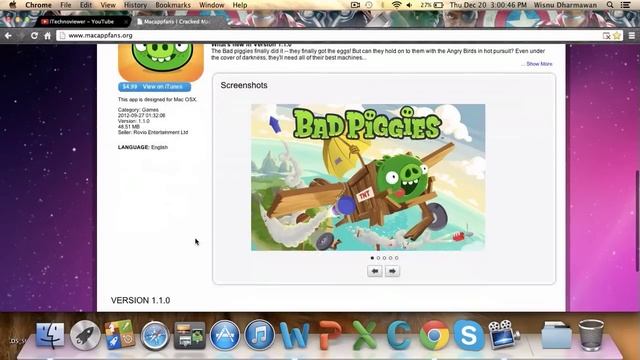Image resolution: width=640 pixels, height=360 pixels.
Task: Open the folder stack in dock
Action: click(556, 335)
